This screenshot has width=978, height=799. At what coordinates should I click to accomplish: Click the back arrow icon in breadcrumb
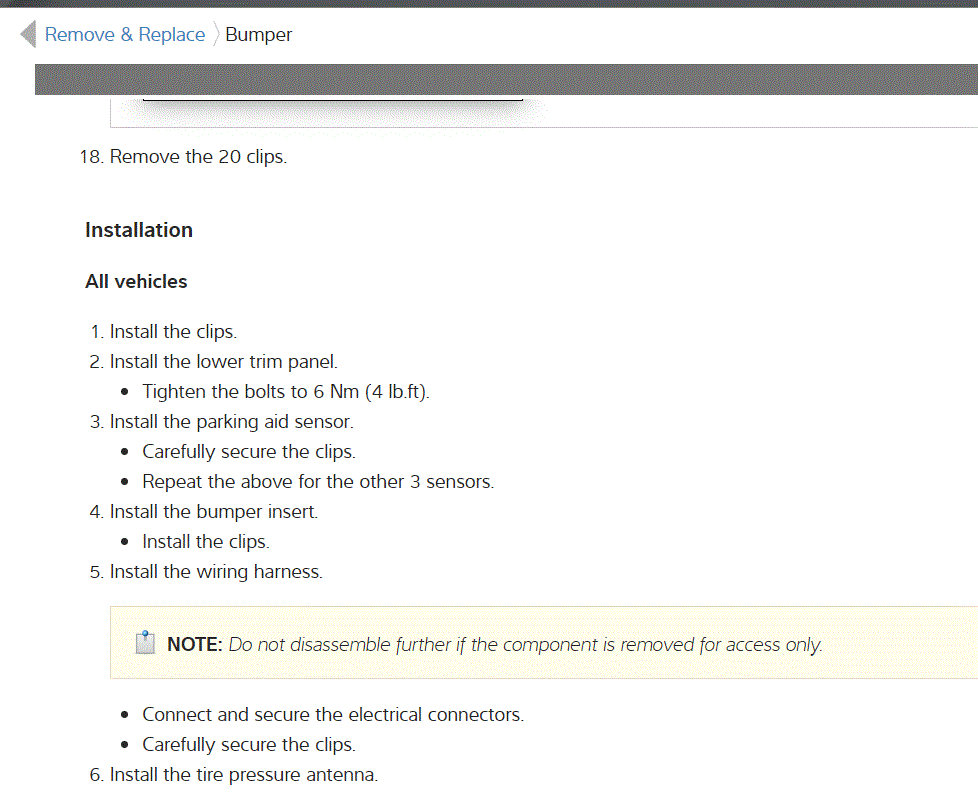point(27,35)
